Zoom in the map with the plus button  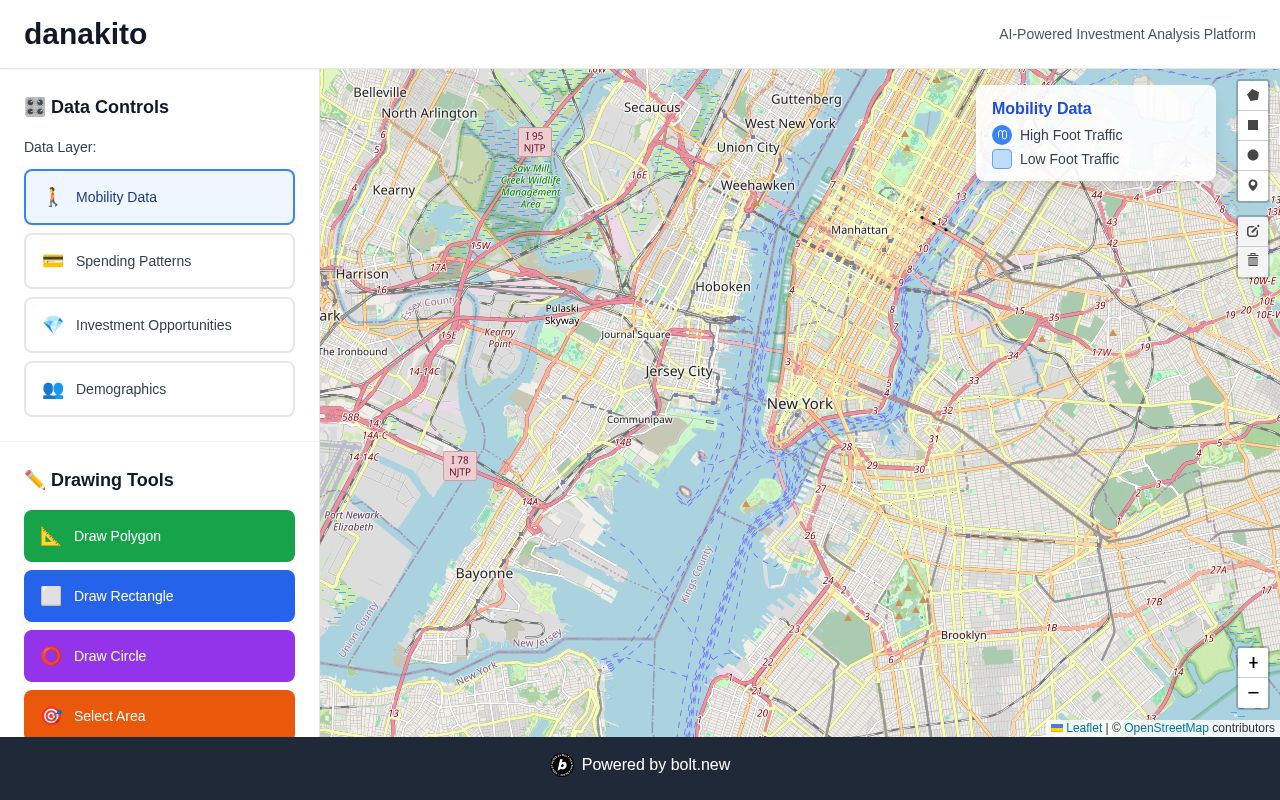(x=1253, y=663)
